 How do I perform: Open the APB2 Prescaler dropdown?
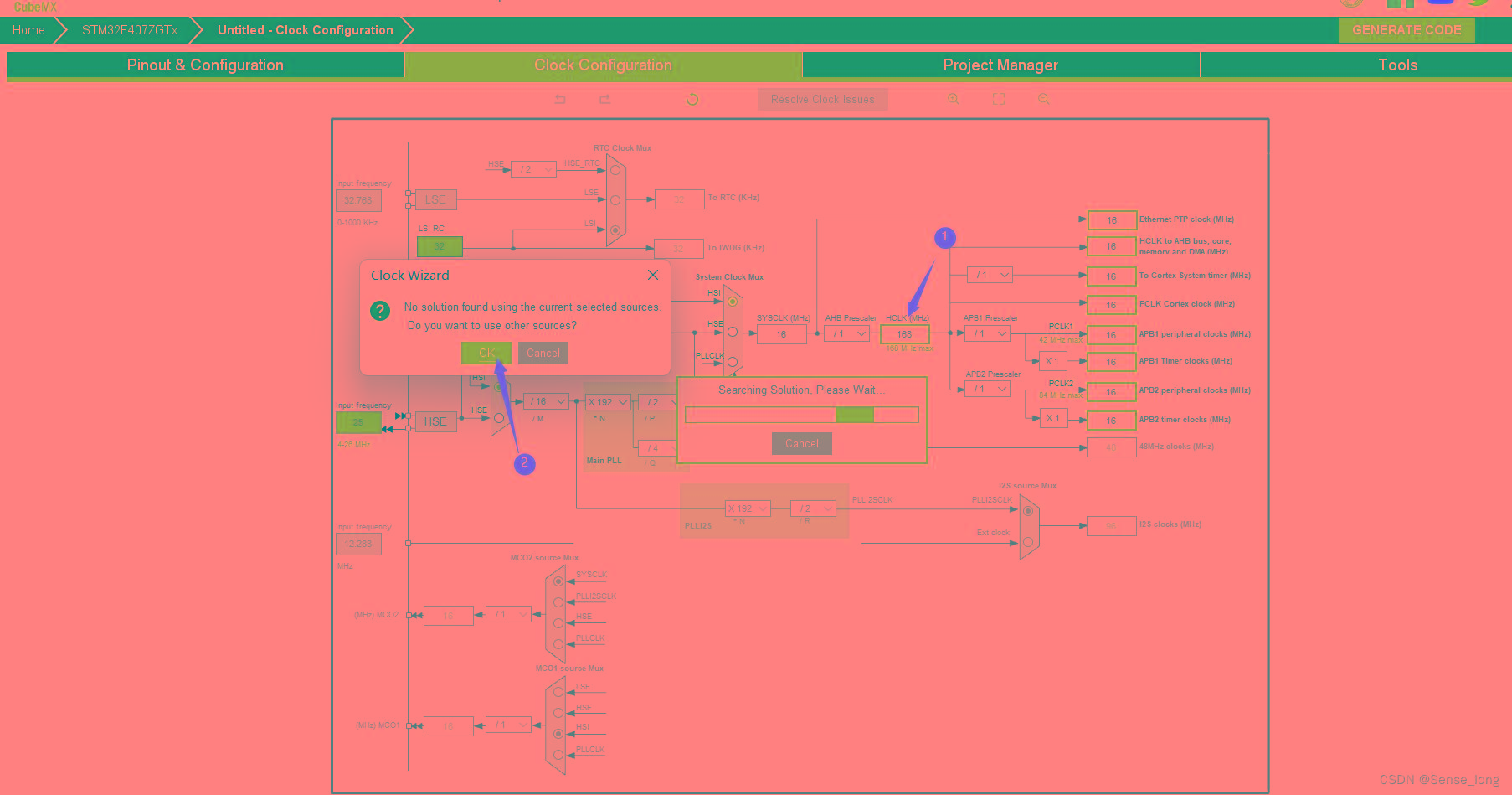click(987, 389)
